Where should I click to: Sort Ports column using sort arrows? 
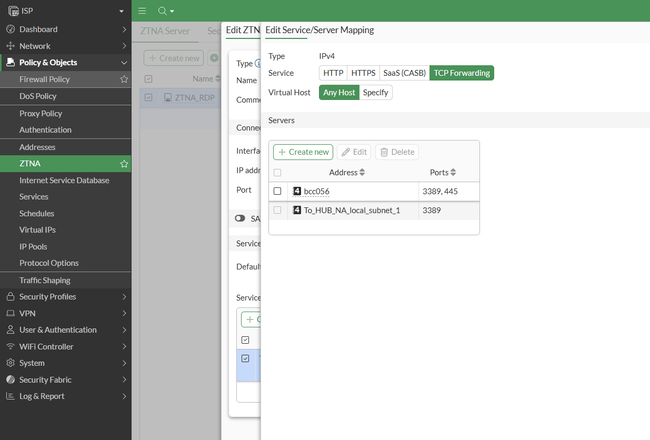(x=453, y=172)
